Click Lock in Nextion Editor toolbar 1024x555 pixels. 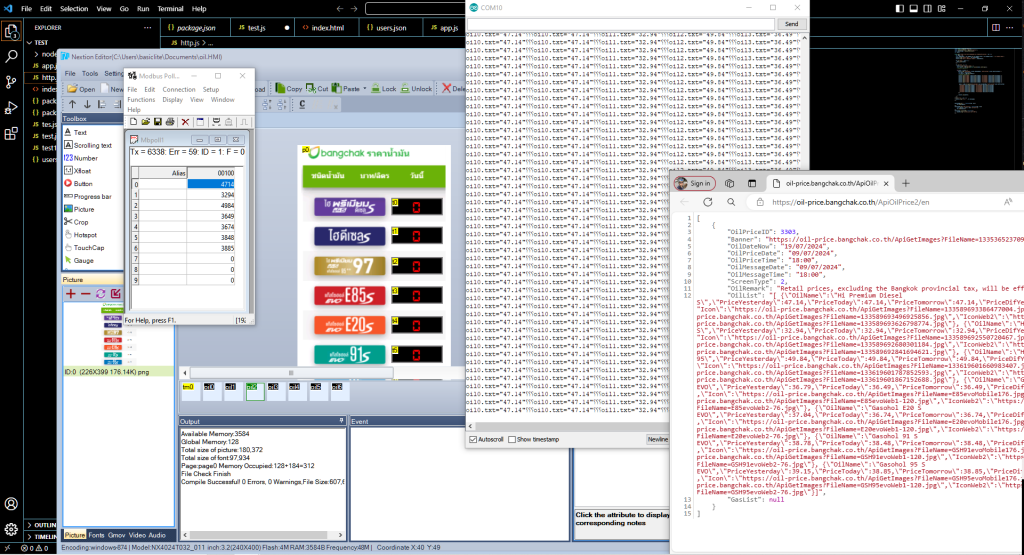384,88
